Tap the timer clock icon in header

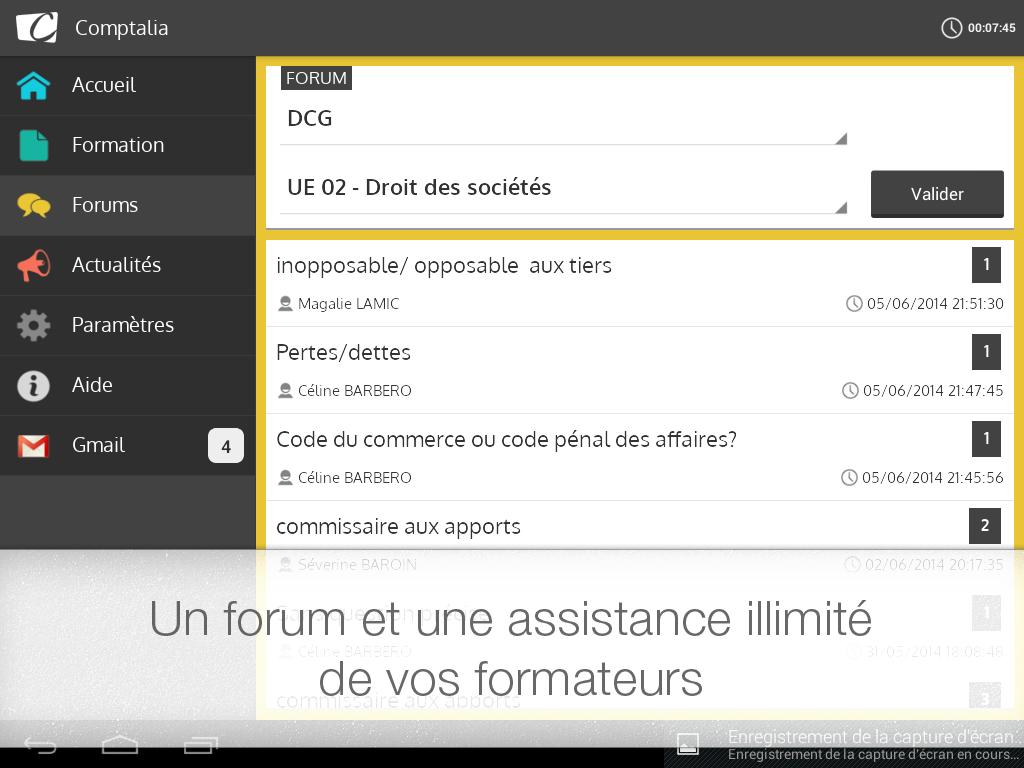tap(952, 28)
